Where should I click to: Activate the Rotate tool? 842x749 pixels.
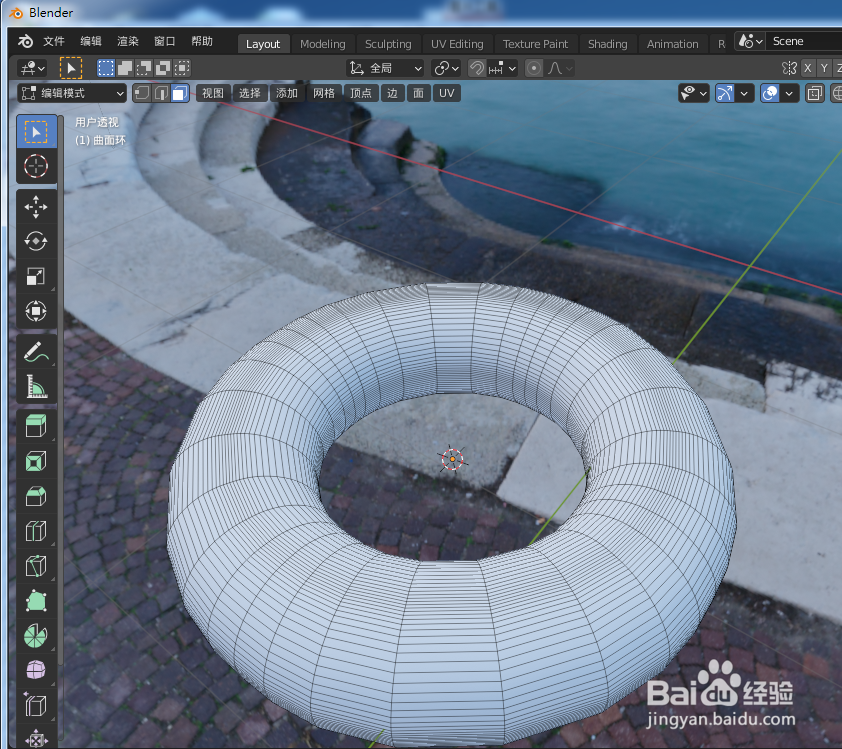coord(36,241)
